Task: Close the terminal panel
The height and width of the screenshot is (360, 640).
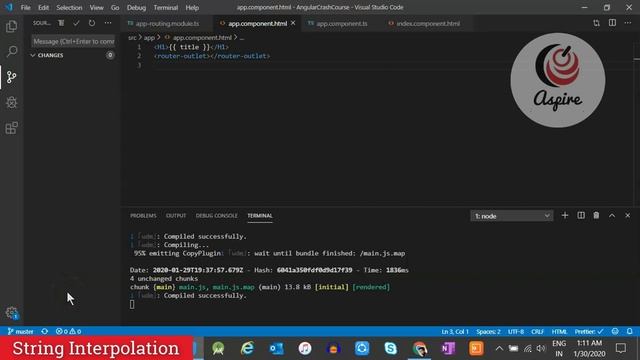Action: click(628, 216)
